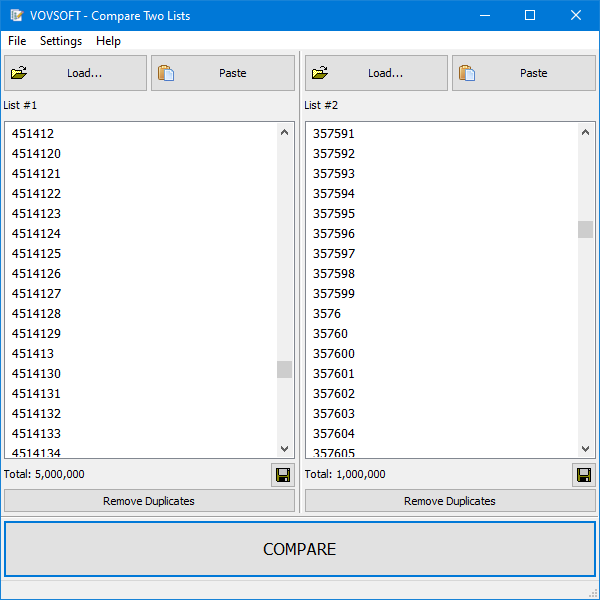The image size is (600, 600).
Task: Click List #2 scrollbar down arrow
Action: [586, 449]
